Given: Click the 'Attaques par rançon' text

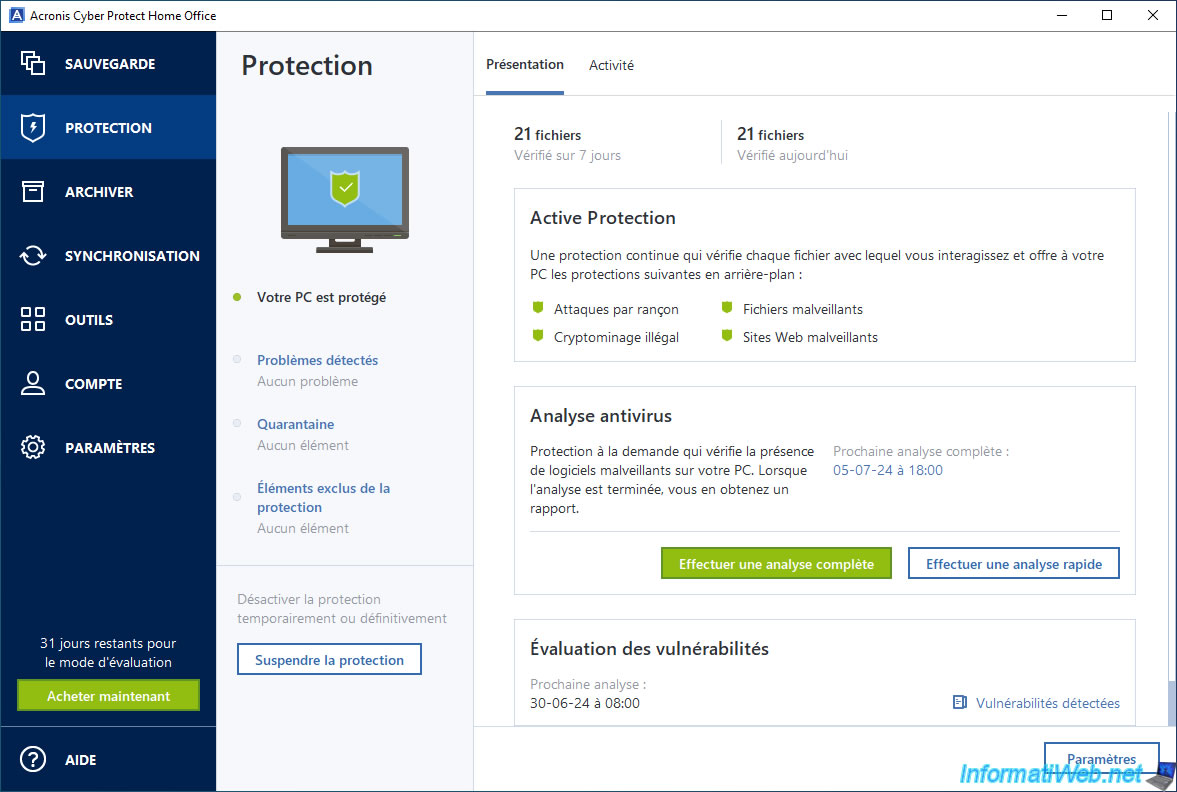Looking at the screenshot, I should pos(616,309).
